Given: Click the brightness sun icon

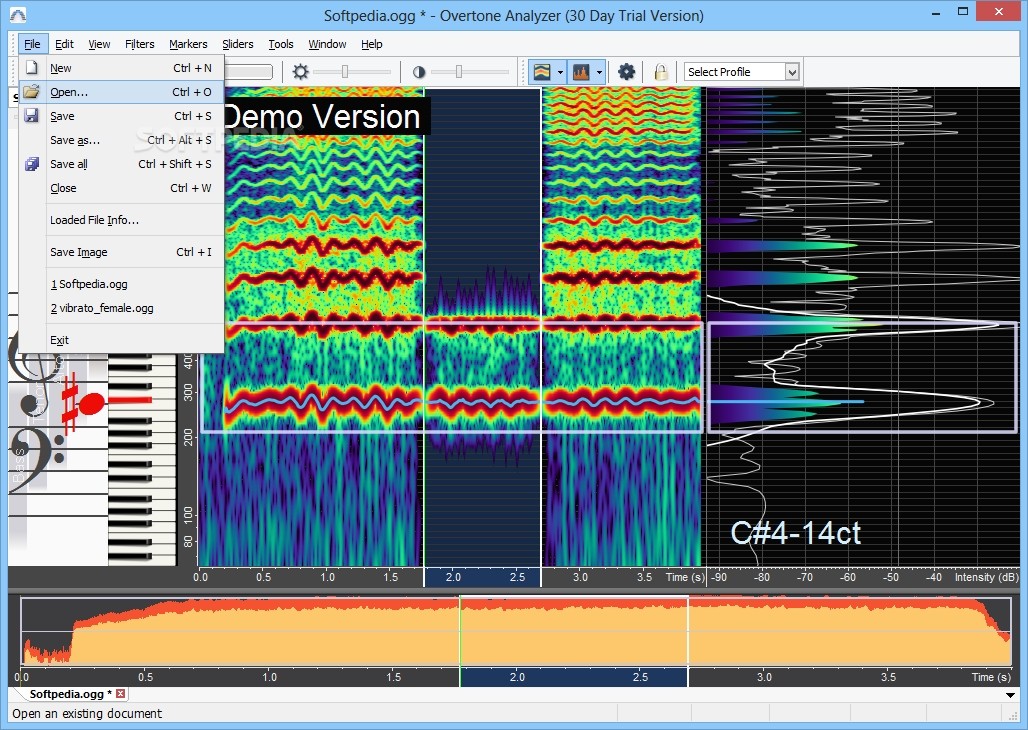Looking at the screenshot, I should (x=301, y=71).
